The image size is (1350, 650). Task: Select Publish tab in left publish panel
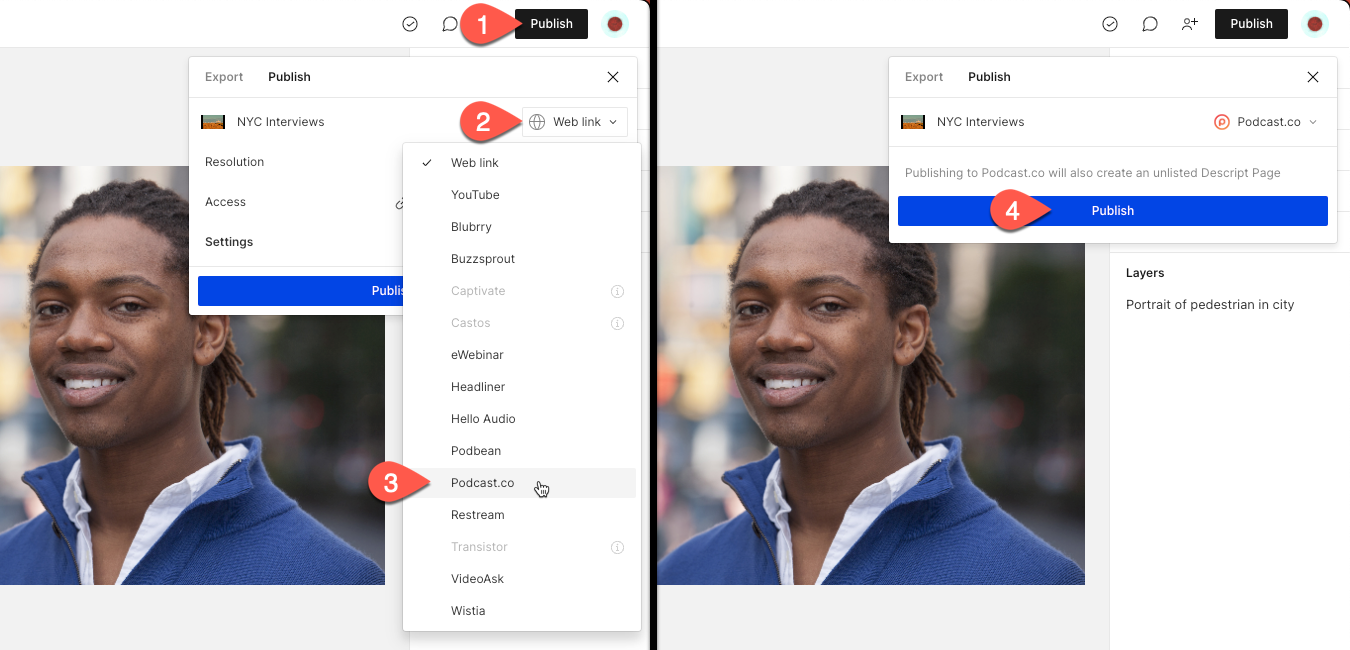(289, 77)
